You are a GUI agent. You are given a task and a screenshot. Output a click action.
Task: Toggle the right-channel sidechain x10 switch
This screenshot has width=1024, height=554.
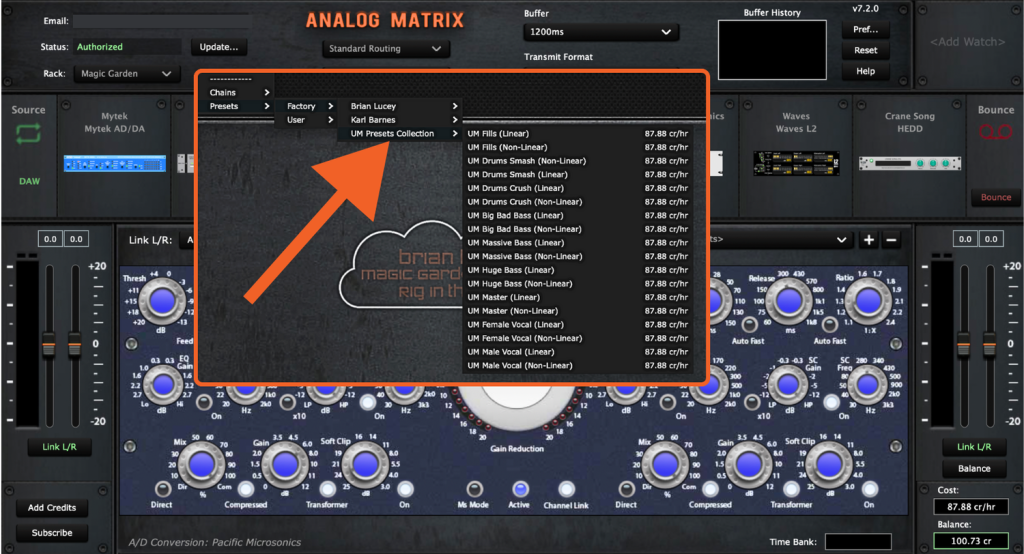[751, 402]
